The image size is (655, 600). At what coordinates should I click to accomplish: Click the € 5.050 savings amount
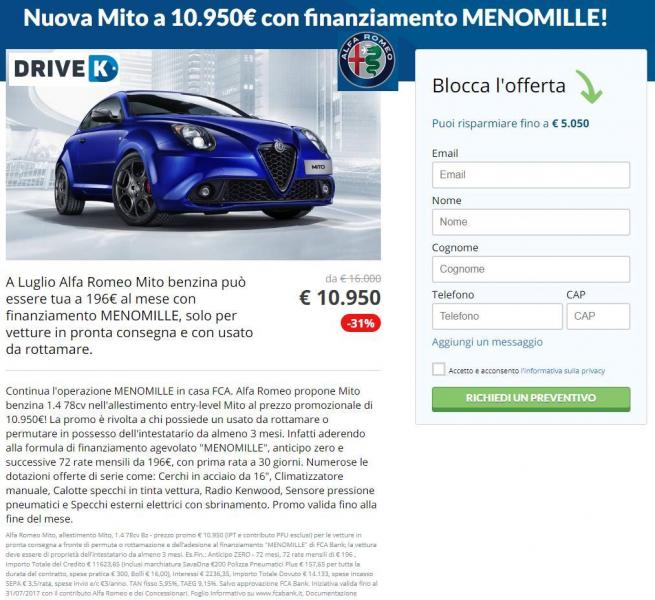[571, 124]
